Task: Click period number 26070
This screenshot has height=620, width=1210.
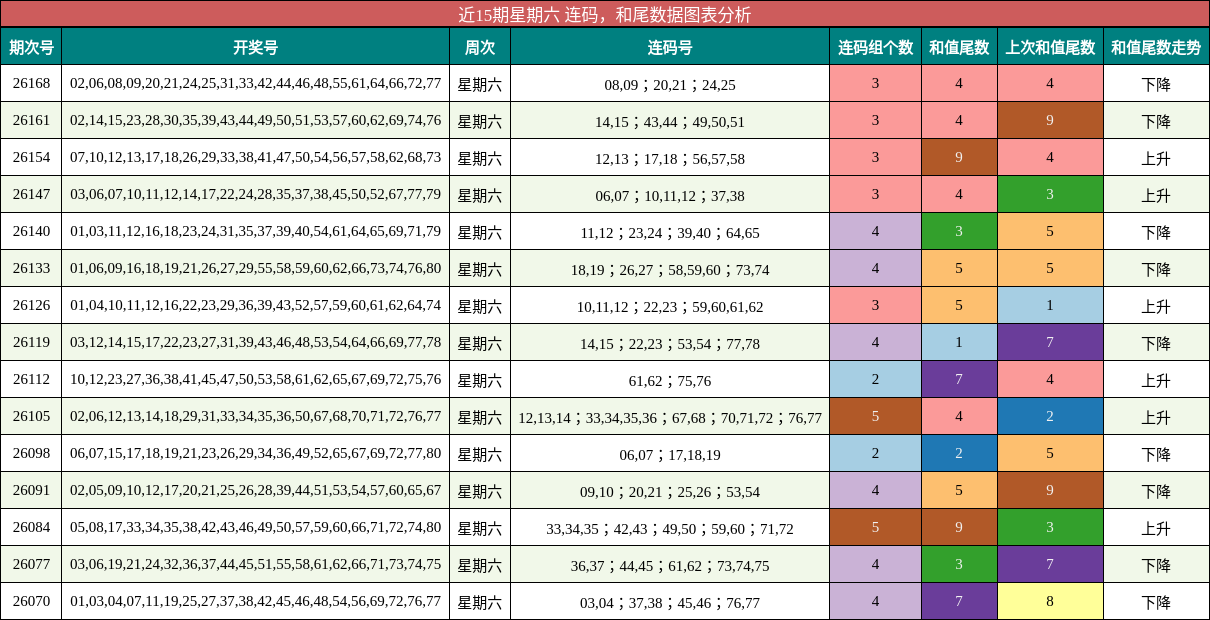Action: pos(31,601)
